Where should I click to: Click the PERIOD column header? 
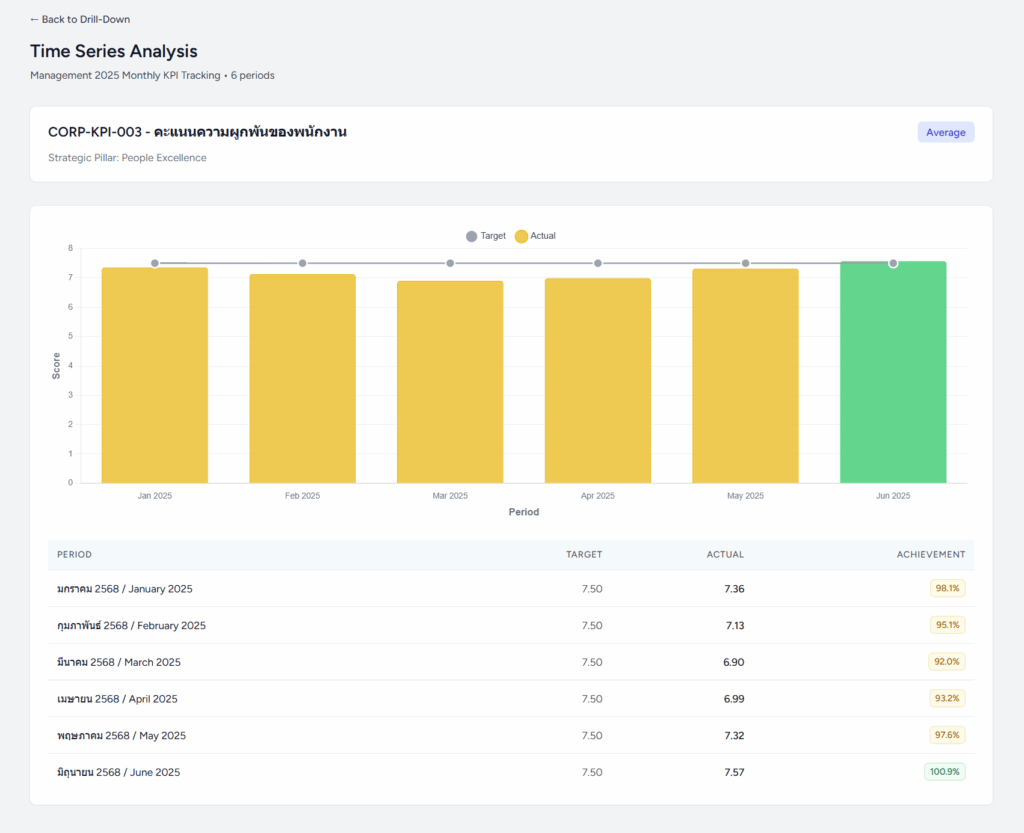click(74, 554)
